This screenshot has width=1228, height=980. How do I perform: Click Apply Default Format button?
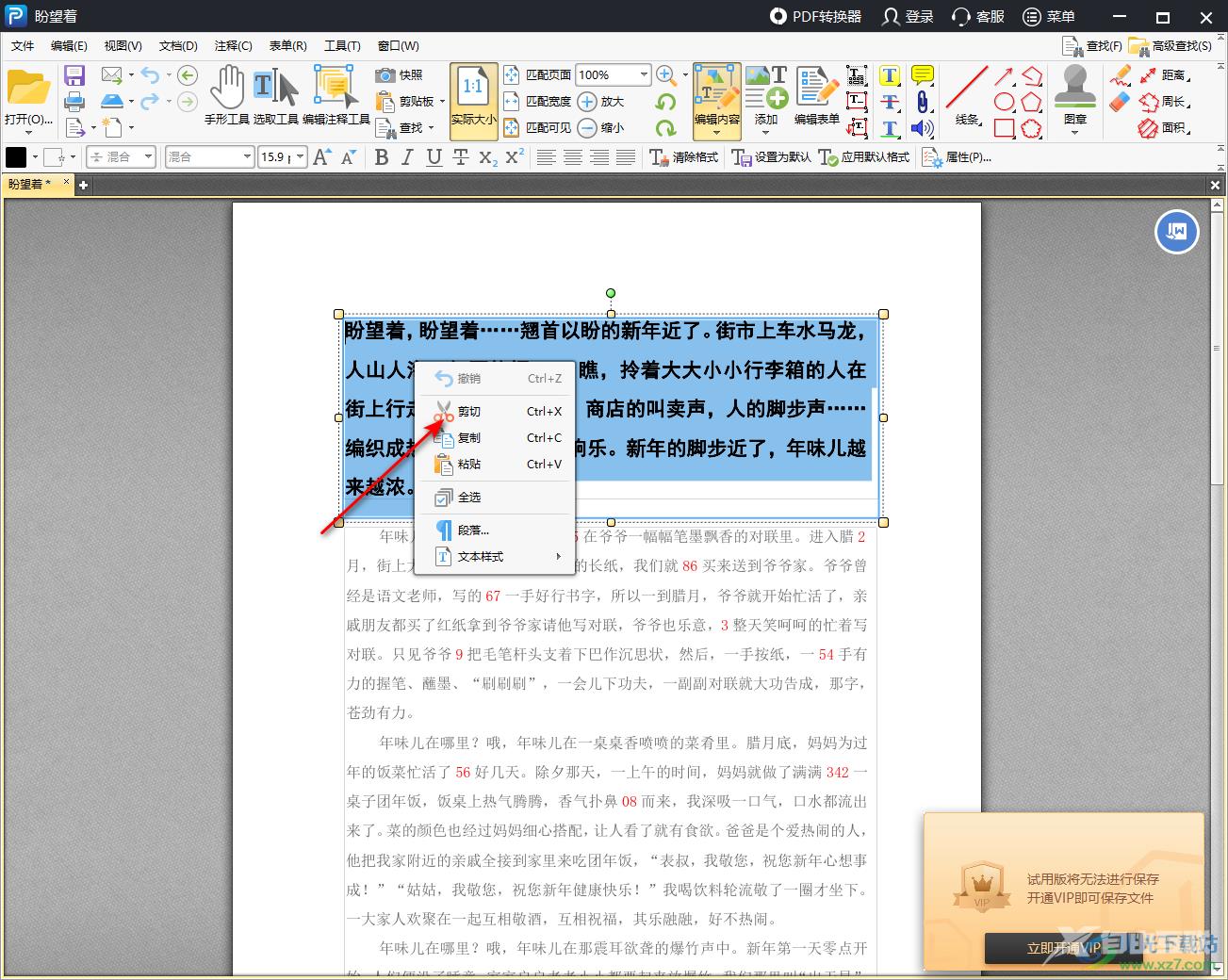click(865, 157)
